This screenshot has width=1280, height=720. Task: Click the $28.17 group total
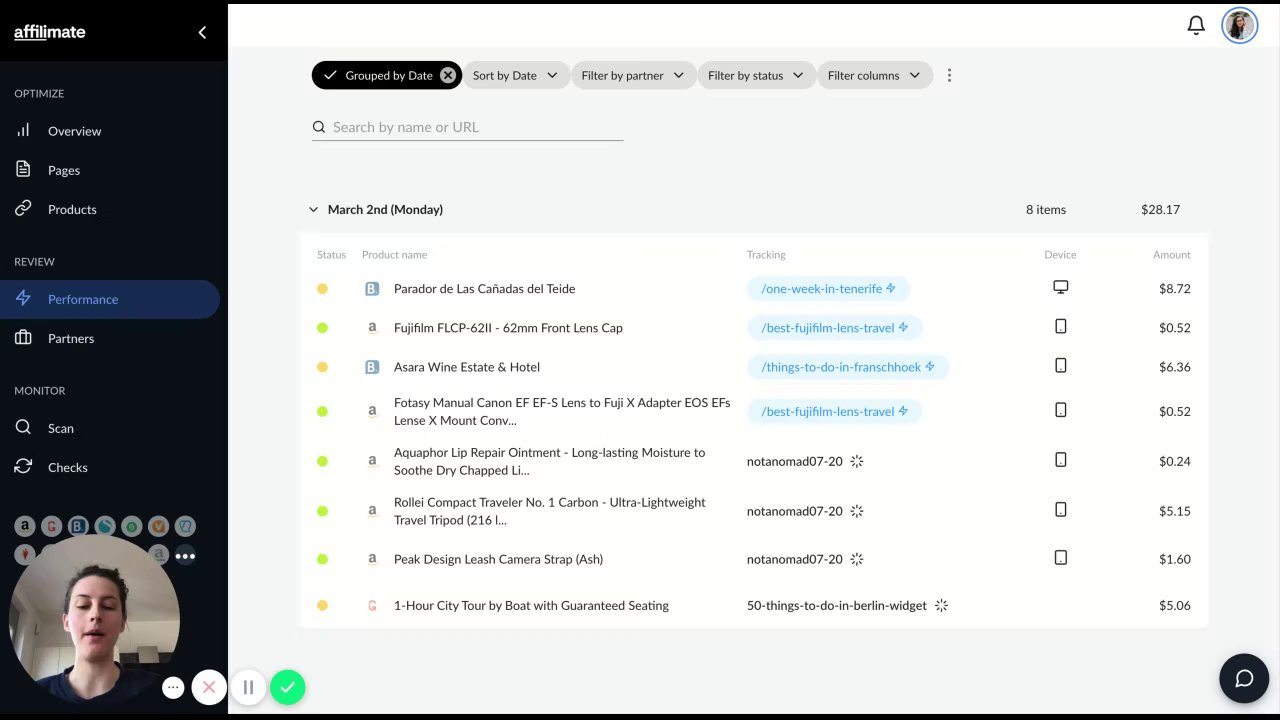tap(1160, 209)
